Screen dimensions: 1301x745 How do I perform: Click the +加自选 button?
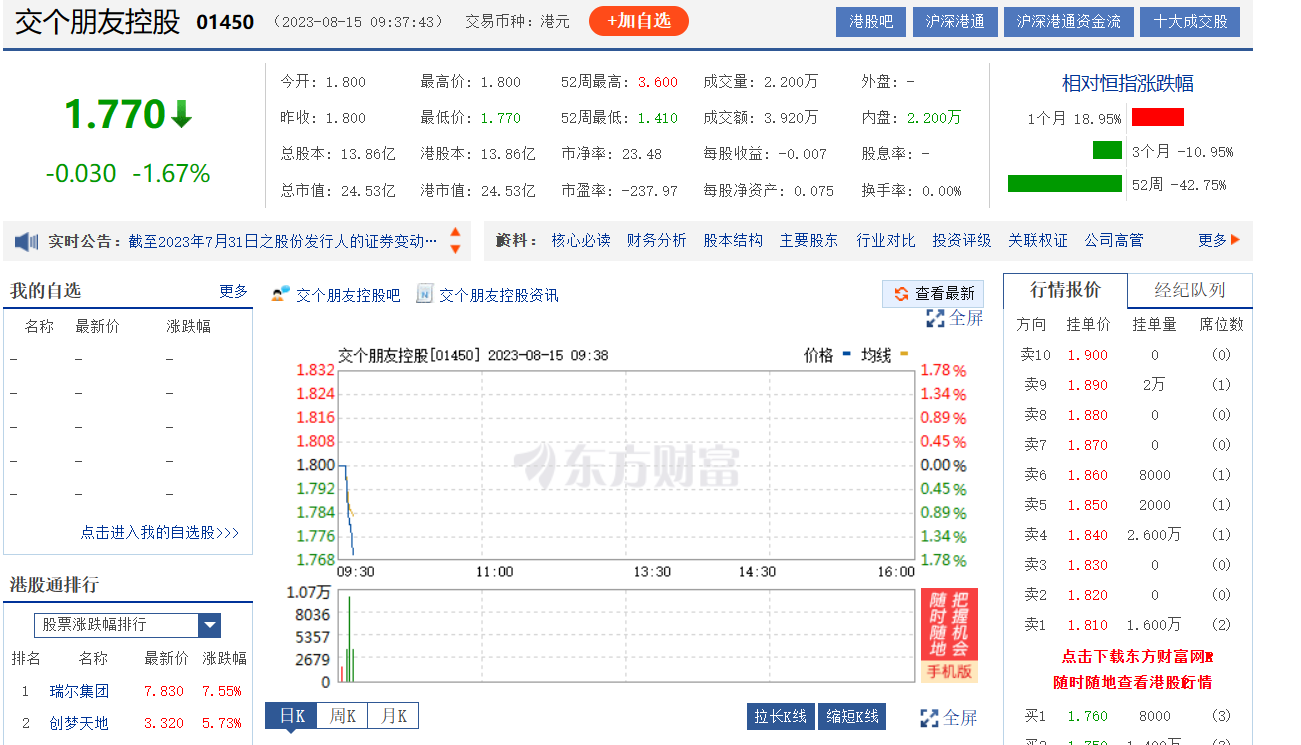[639, 21]
